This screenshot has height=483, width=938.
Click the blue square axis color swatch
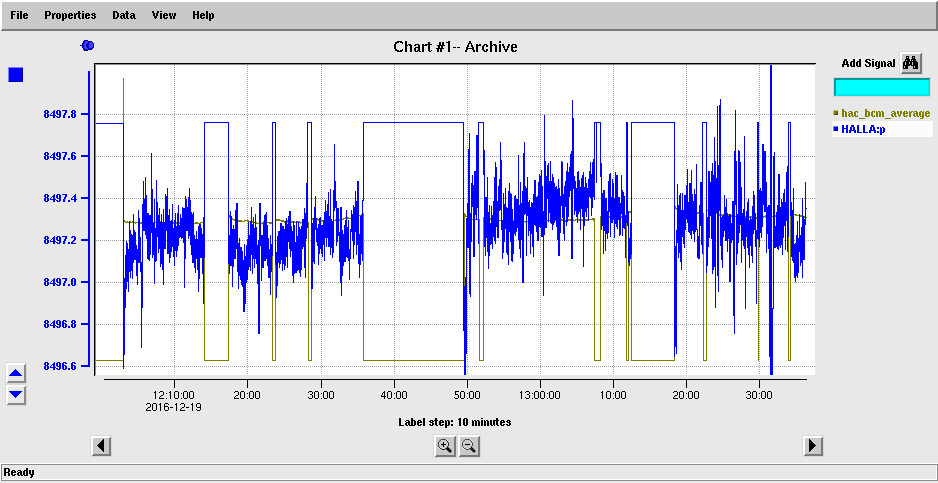16,75
